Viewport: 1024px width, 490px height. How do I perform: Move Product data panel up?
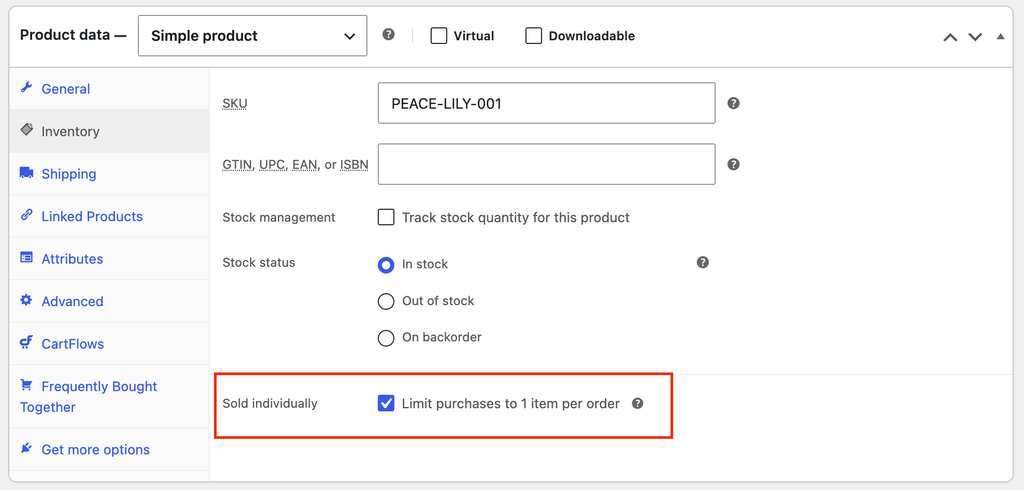point(950,37)
